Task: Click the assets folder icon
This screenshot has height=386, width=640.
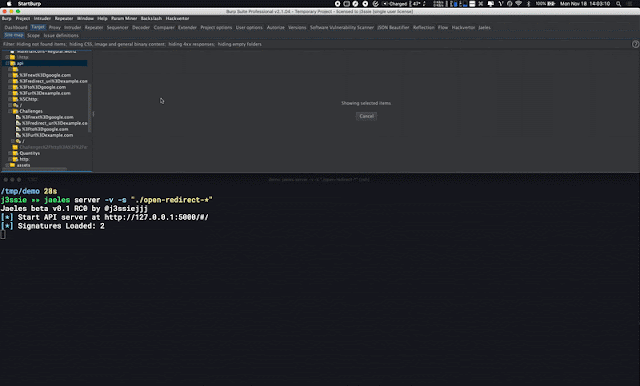Action: pos(13,165)
